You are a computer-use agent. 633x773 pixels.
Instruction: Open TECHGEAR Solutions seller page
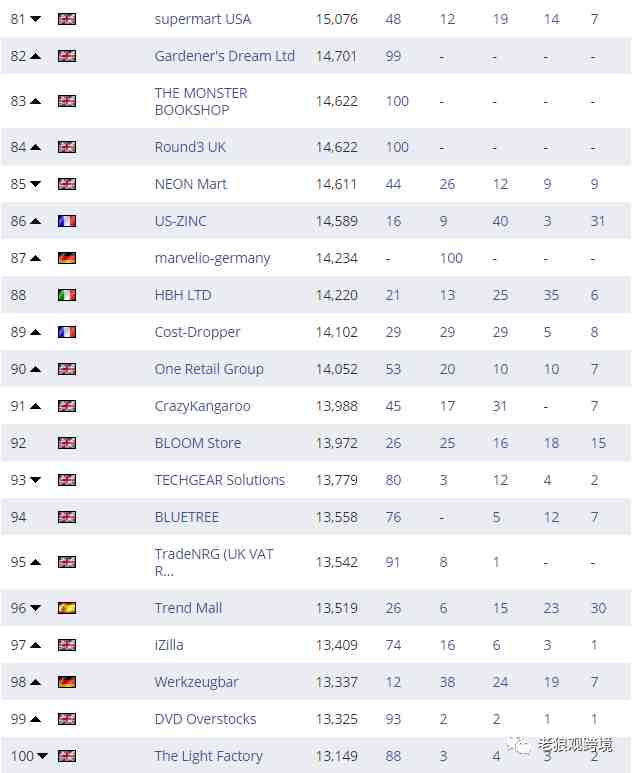click(220, 480)
